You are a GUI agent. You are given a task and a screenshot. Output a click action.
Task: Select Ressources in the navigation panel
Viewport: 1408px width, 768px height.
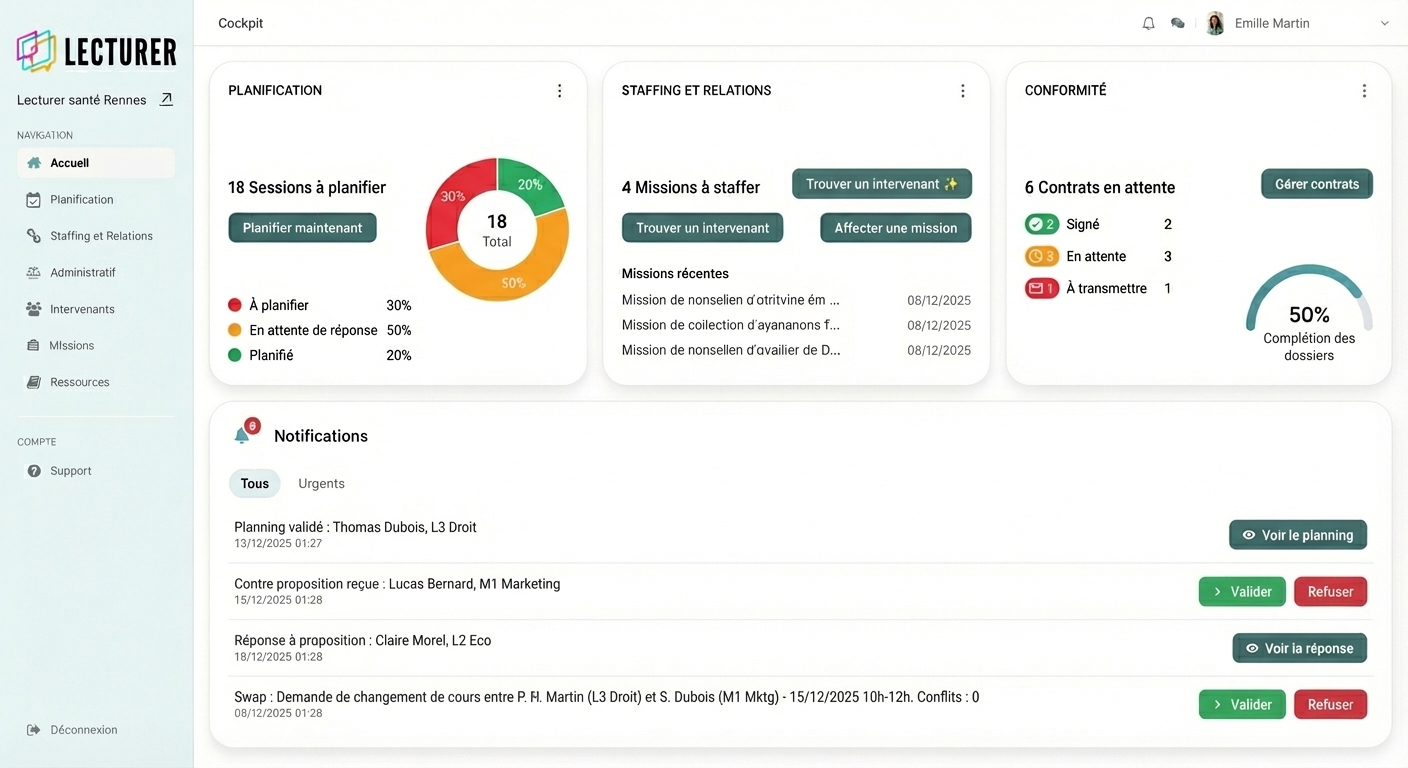[80, 381]
